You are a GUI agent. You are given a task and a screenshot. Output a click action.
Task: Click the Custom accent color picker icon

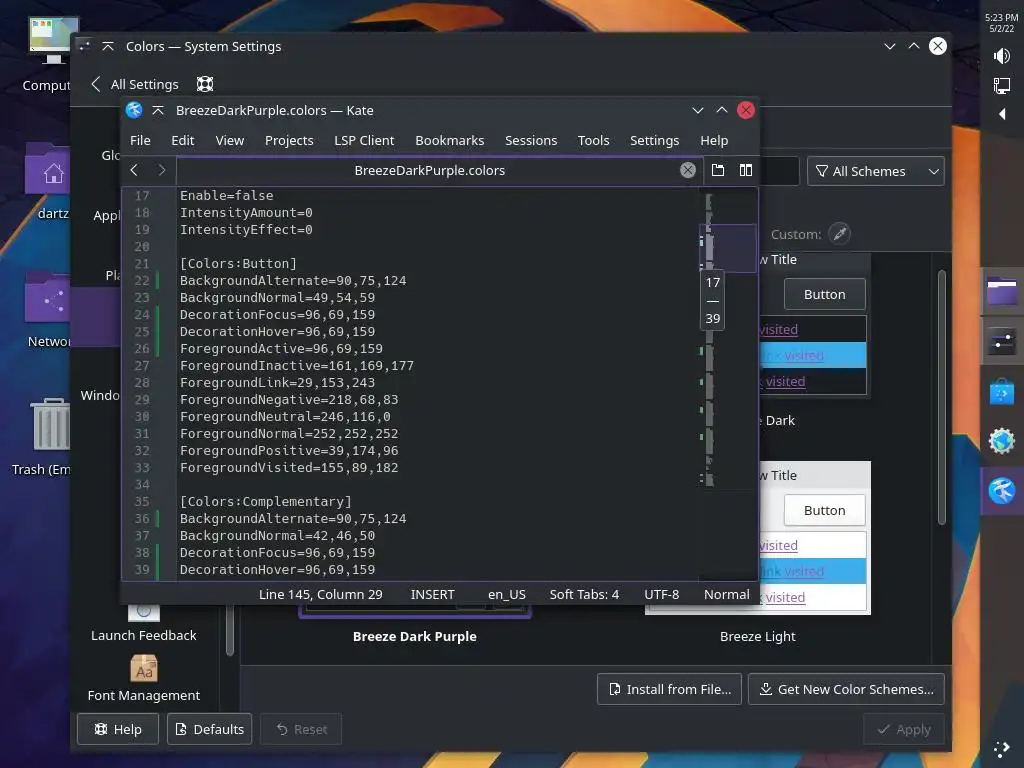pos(839,234)
